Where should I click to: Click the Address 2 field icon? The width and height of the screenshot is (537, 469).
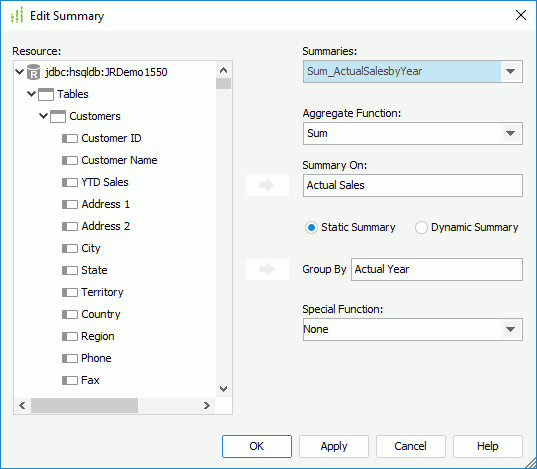[x=70, y=226]
